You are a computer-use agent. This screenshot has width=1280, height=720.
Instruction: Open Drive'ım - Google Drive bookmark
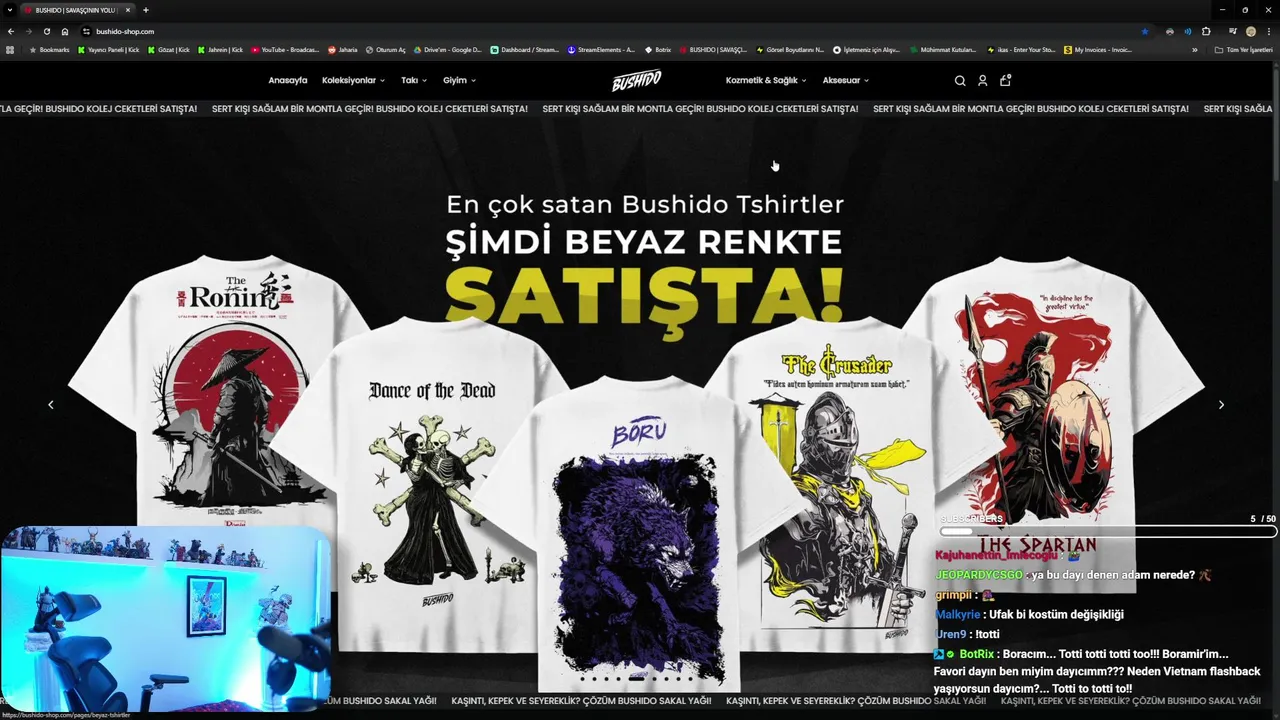point(447,49)
